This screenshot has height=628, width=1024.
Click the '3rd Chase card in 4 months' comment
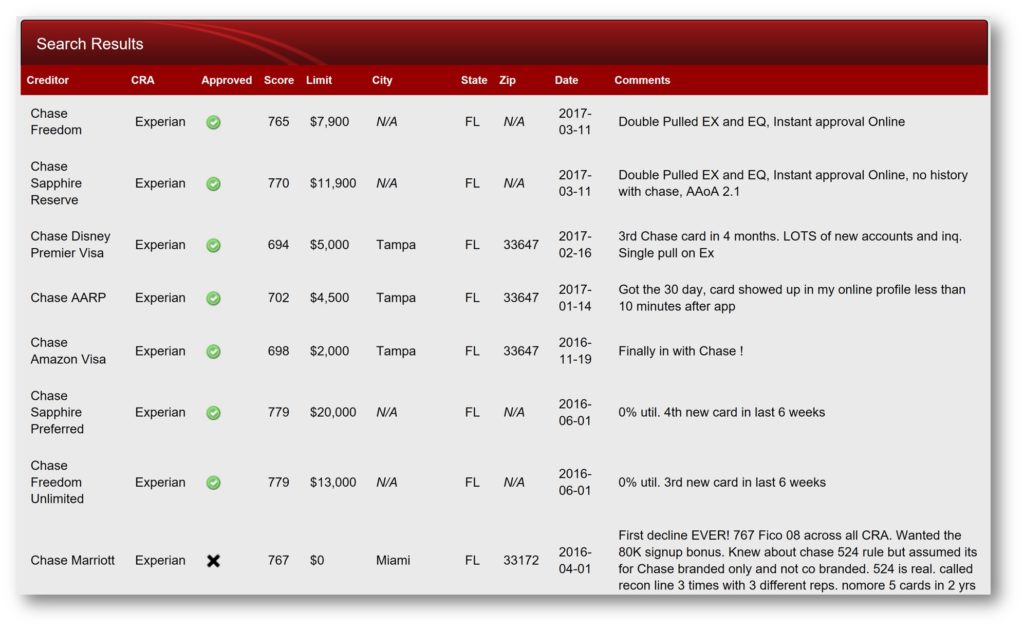tap(790, 245)
